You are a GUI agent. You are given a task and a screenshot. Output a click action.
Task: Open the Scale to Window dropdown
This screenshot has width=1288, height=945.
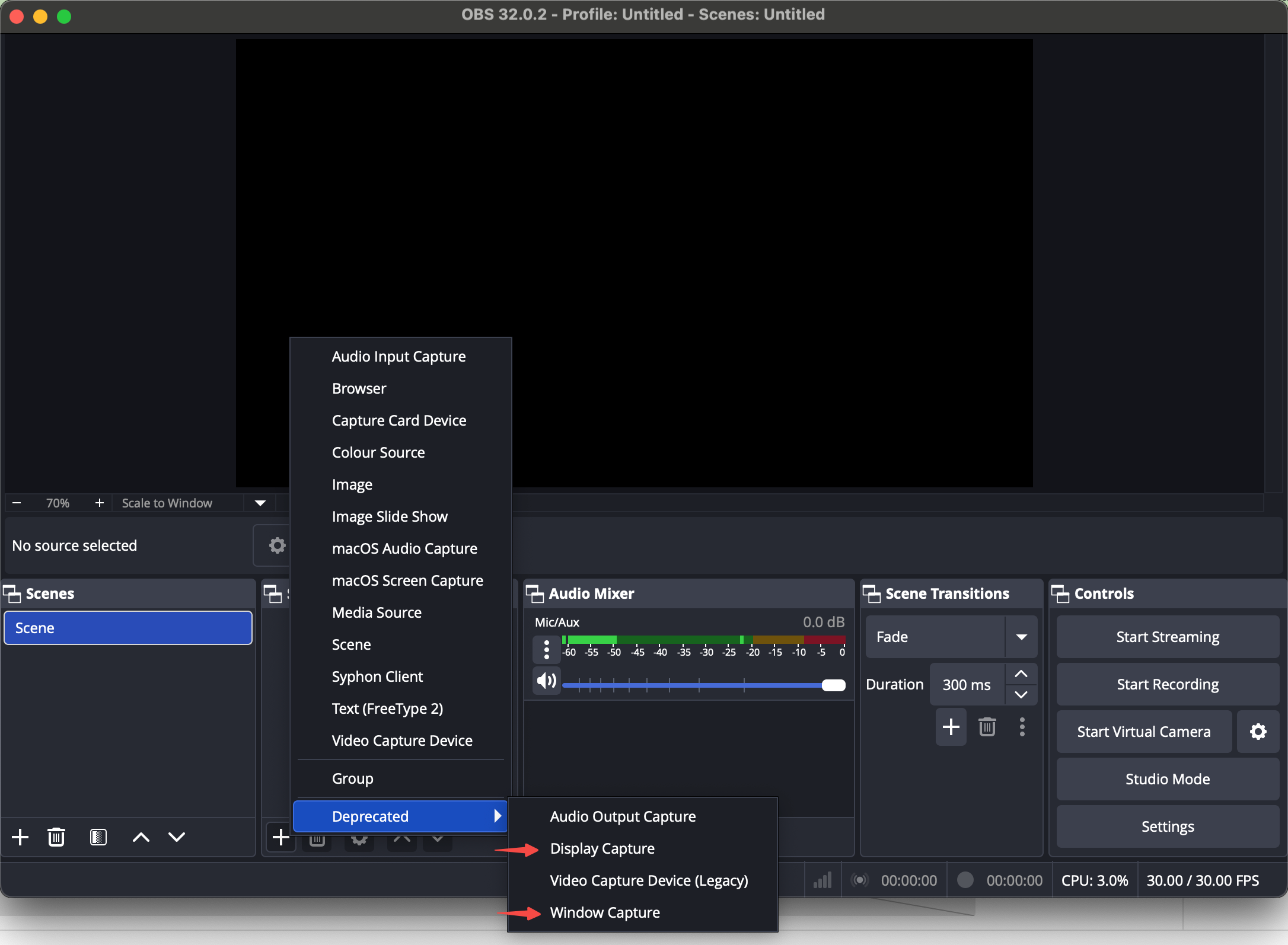[x=259, y=503]
